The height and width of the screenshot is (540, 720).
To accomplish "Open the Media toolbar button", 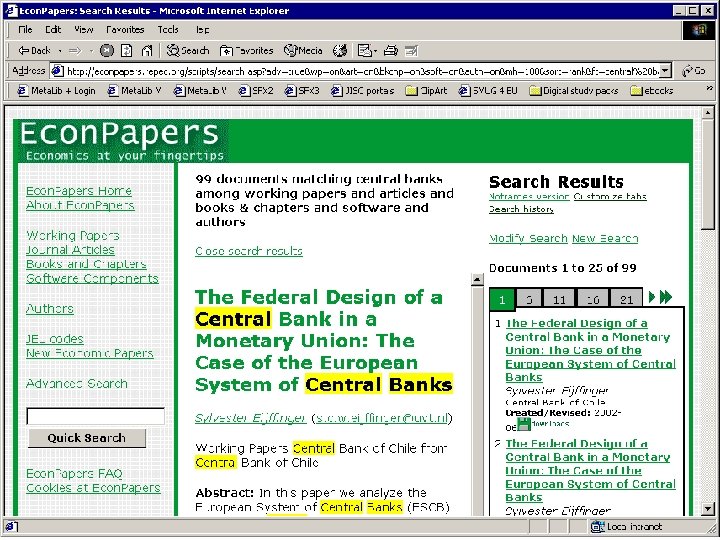I will 304,51.
